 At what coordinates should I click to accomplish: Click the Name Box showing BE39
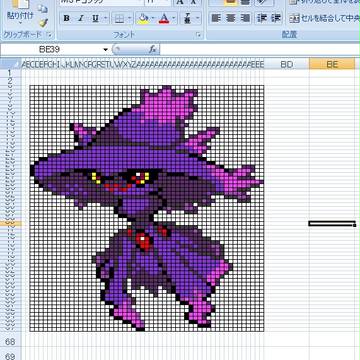coord(50,50)
